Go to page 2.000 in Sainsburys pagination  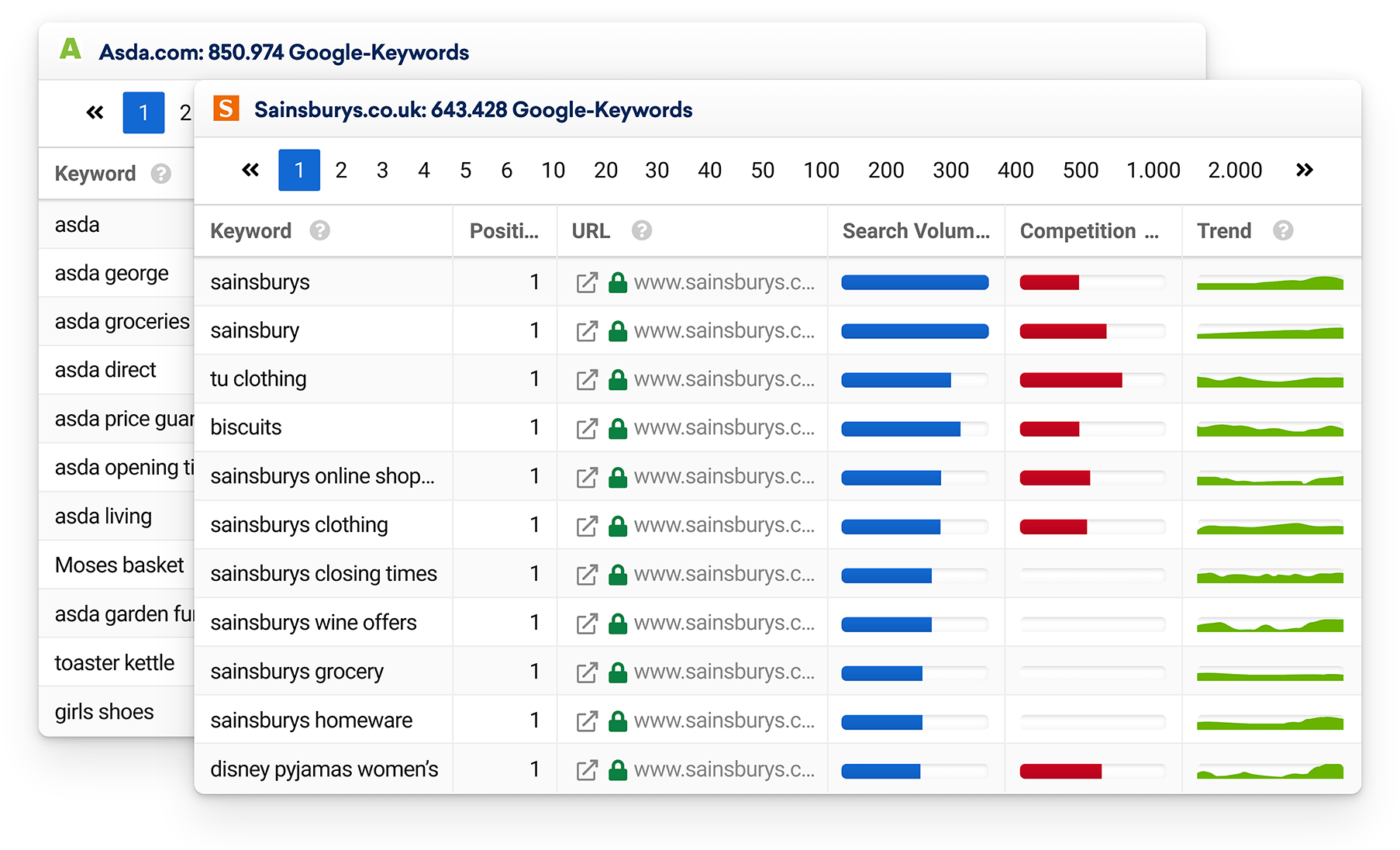pyautogui.click(x=1235, y=170)
